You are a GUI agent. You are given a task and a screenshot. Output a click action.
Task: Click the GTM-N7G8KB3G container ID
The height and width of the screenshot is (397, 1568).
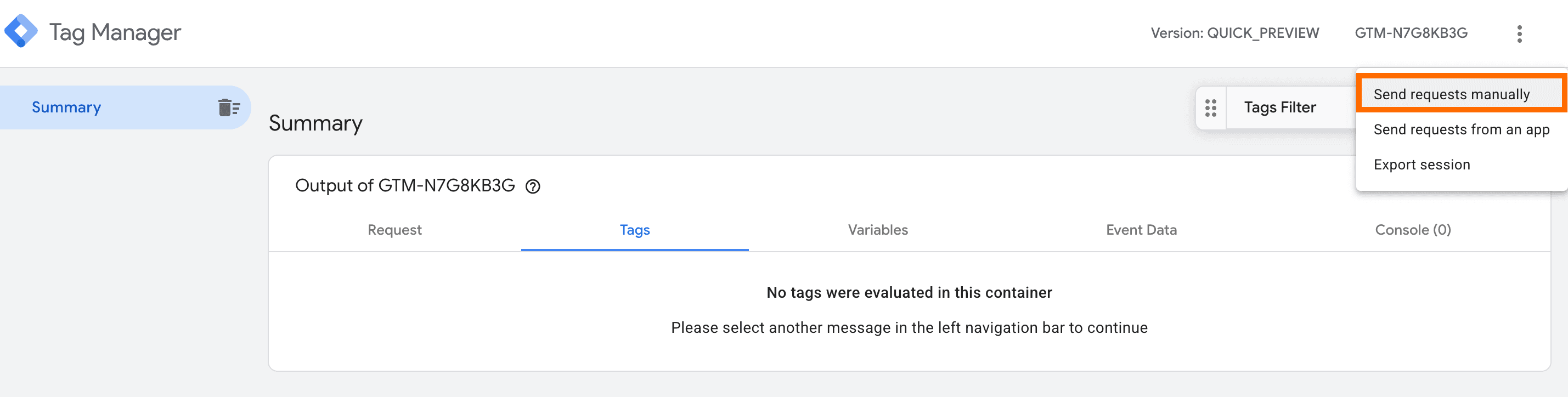click(x=1412, y=33)
